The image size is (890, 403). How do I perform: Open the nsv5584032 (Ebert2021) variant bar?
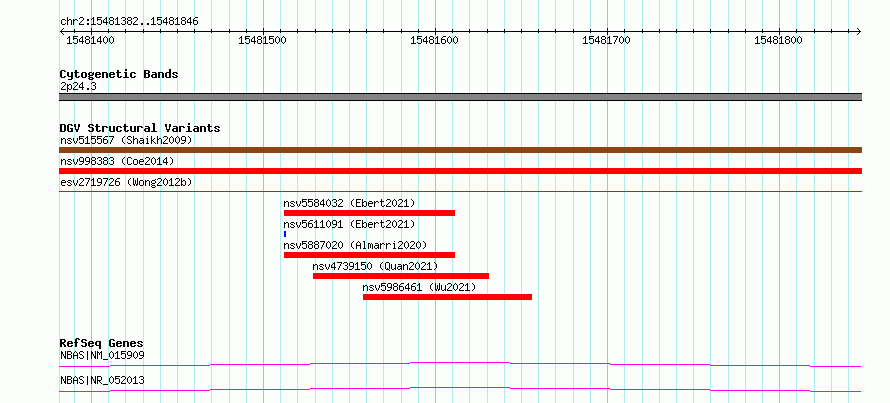tap(369, 213)
